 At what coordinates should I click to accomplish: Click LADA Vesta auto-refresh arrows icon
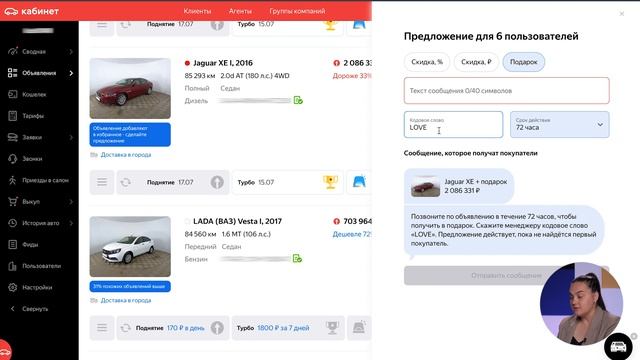click(x=126, y=328)
